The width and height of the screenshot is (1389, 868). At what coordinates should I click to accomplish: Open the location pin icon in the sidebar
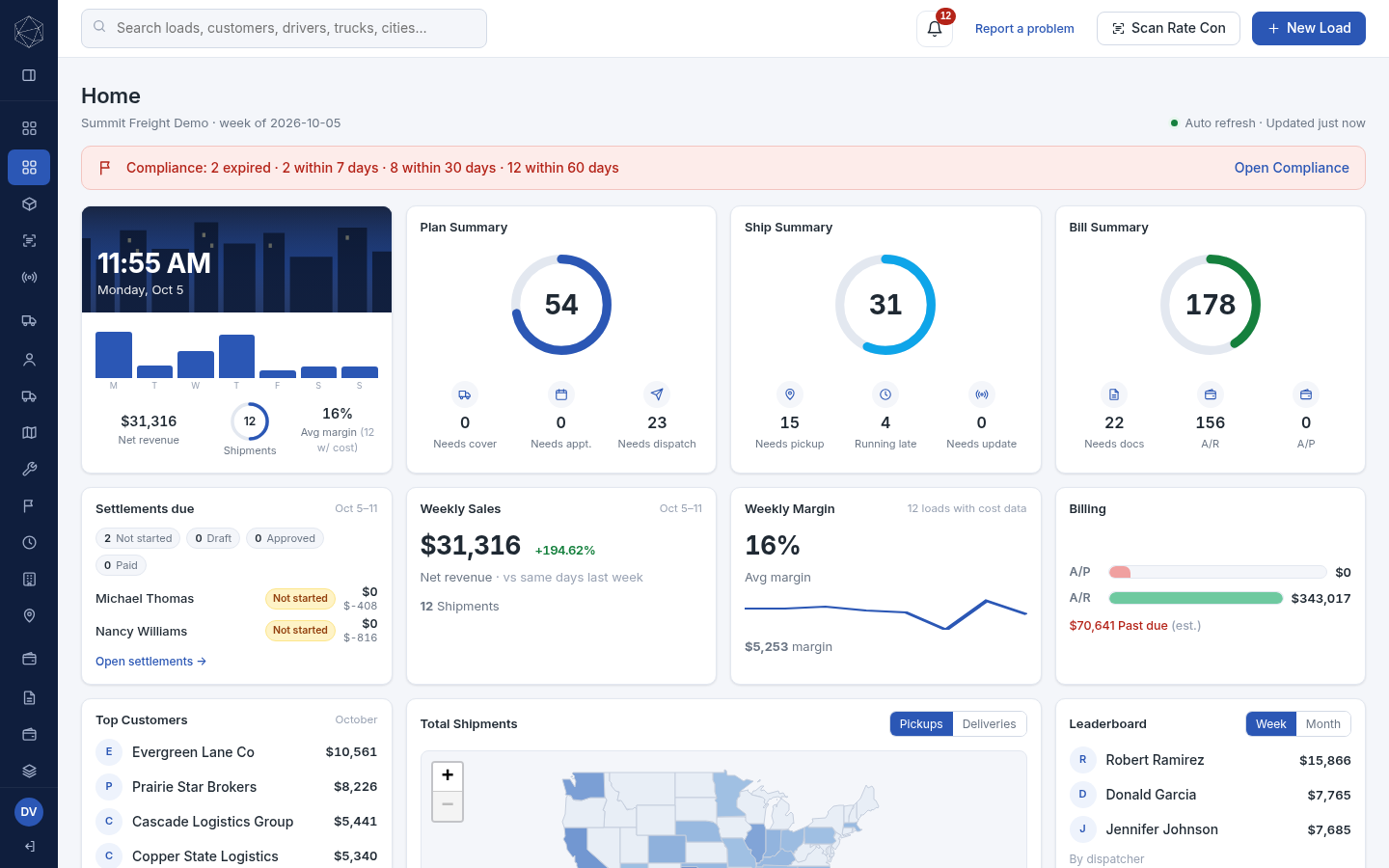tap(29, 616)
